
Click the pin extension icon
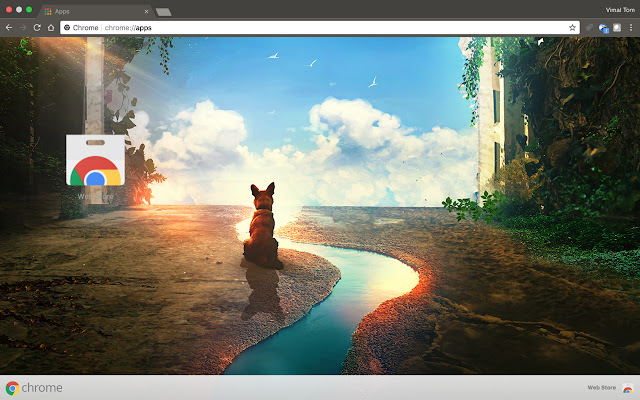point(589,28)
